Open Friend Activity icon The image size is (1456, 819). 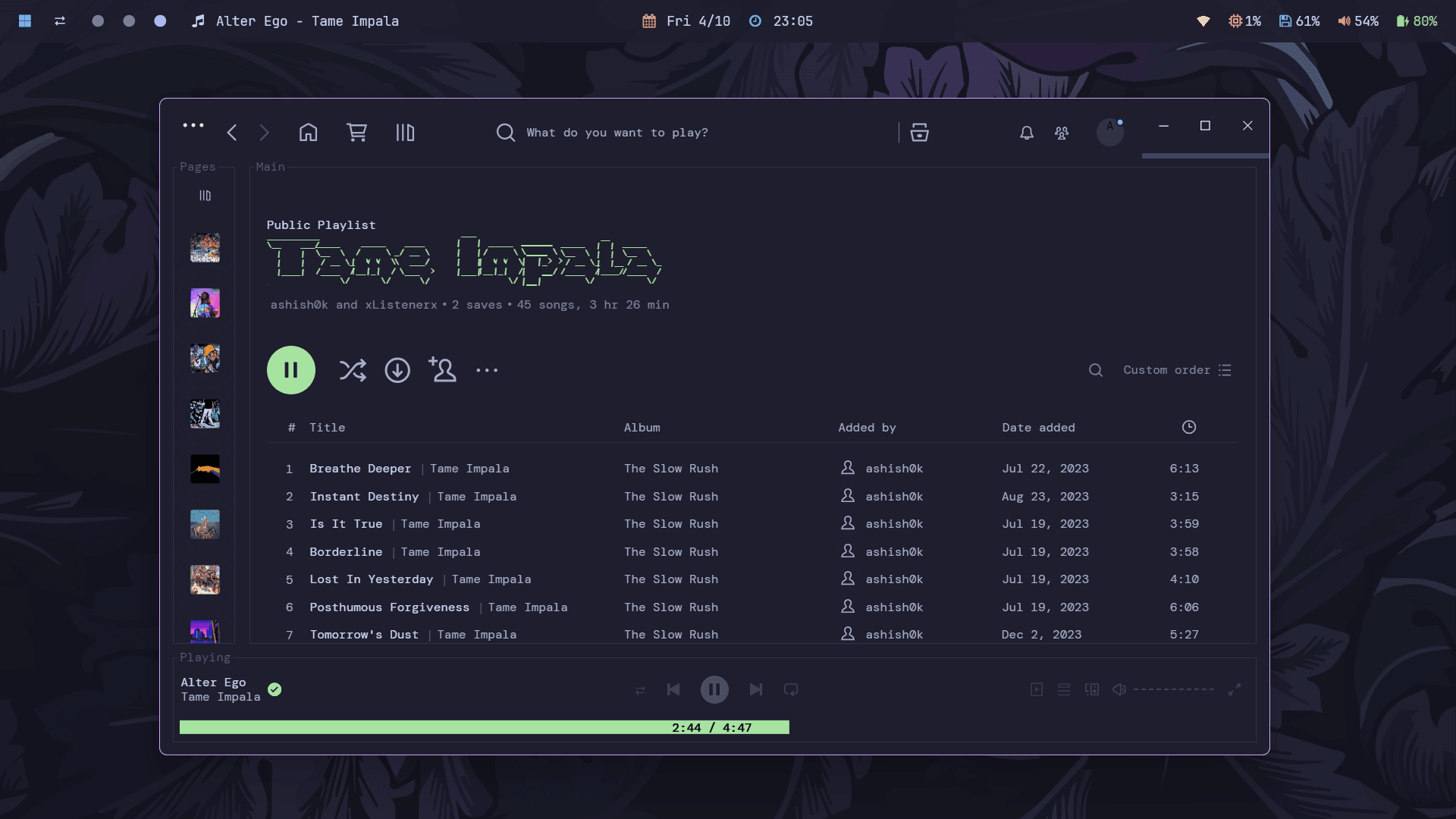tap(1062, 133)
